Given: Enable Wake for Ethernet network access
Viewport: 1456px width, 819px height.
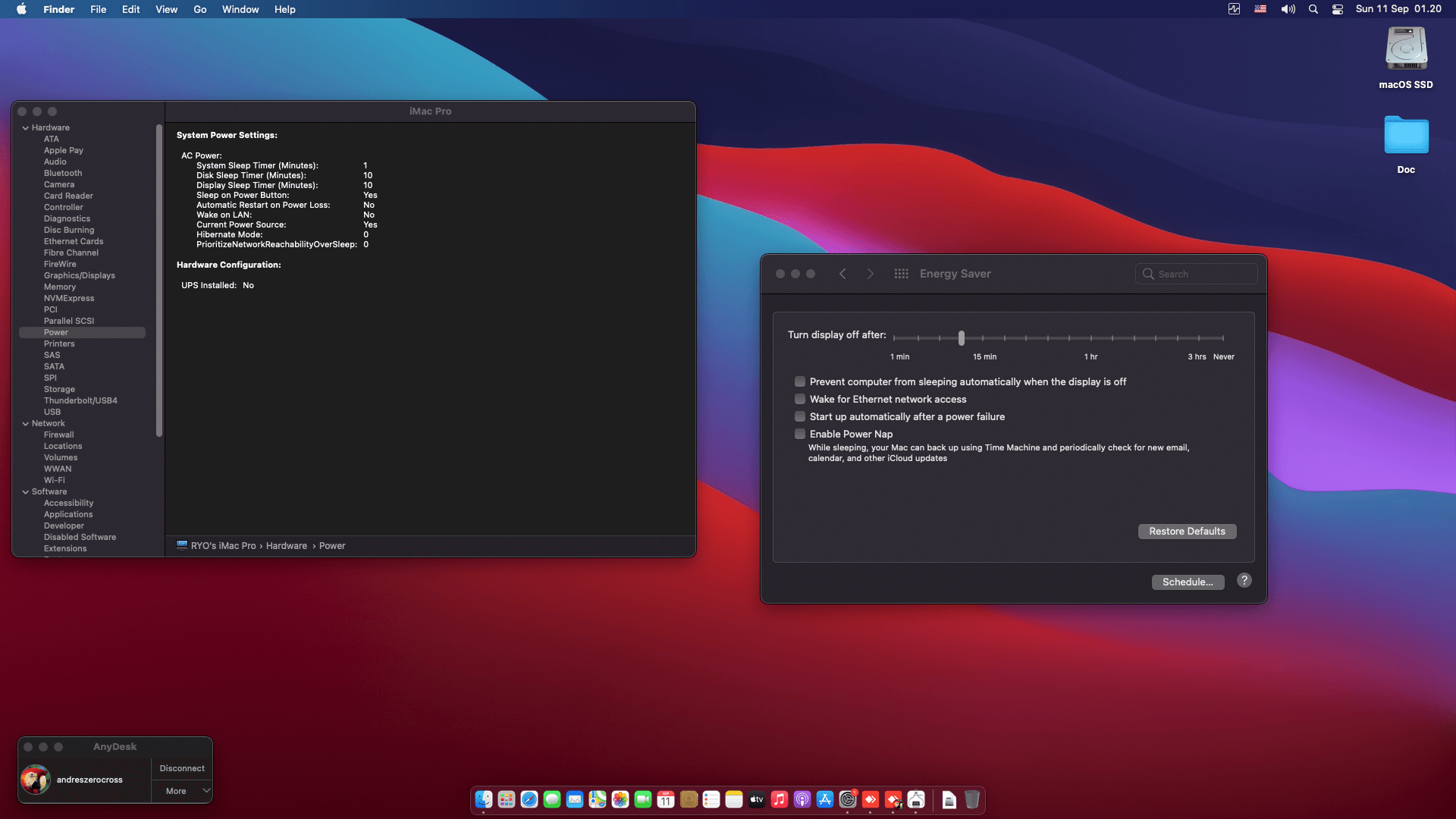Looking at the screenshot, I should click(x=800, y=399).
